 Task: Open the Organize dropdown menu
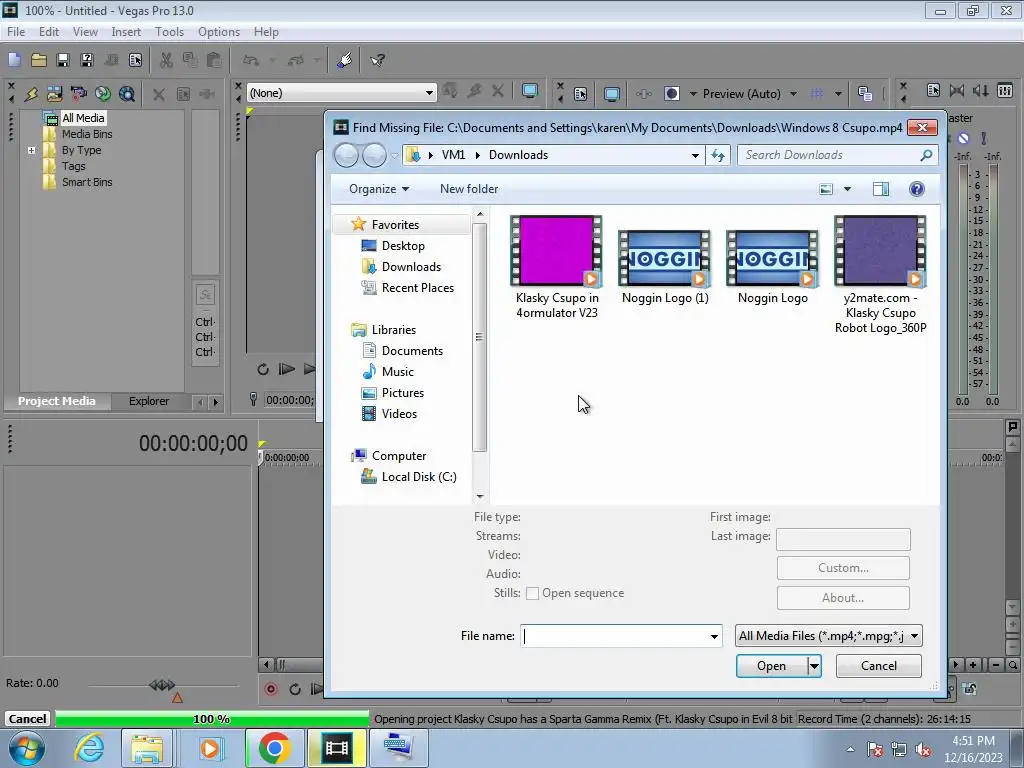379,189
